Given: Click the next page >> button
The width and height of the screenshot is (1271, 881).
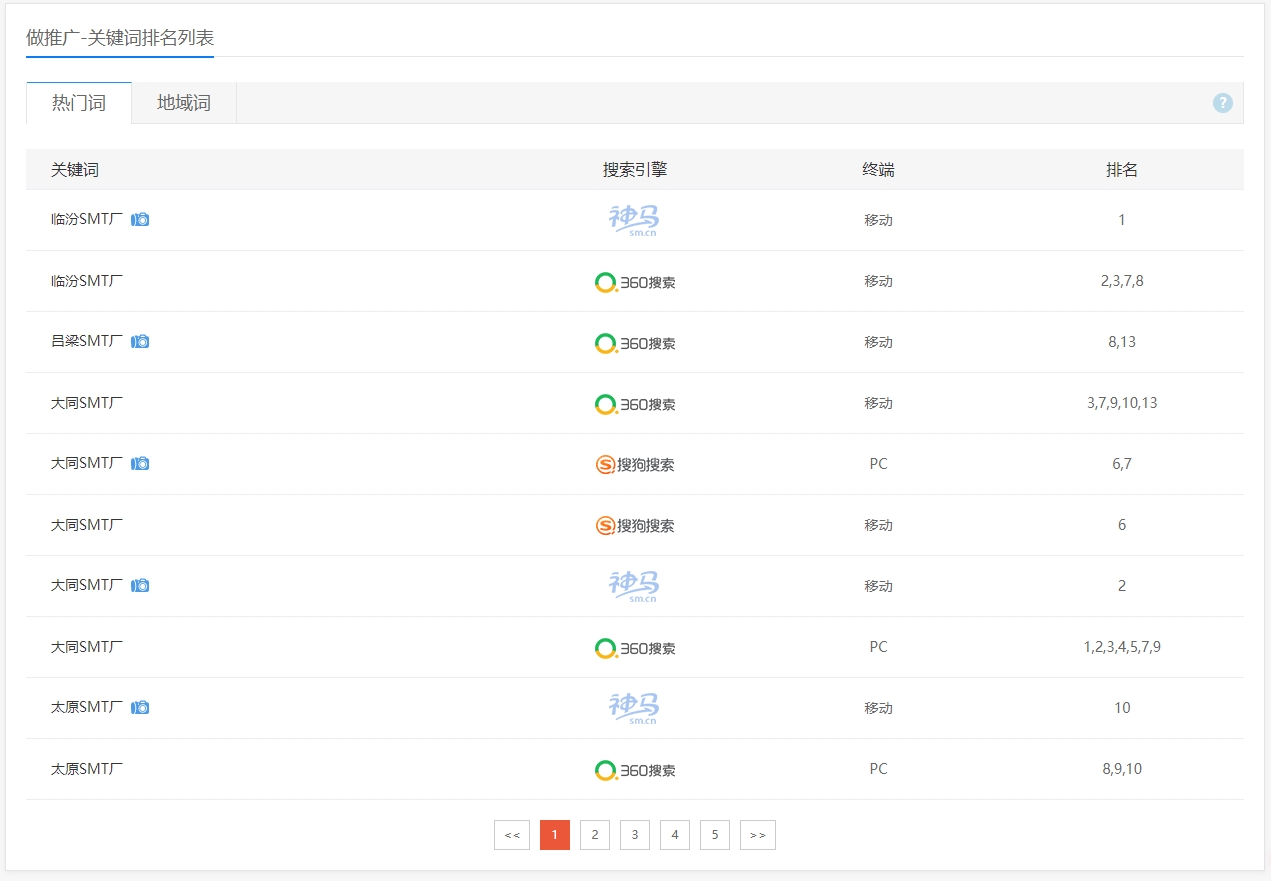Looking at the screenshot, I should (757, 835).
